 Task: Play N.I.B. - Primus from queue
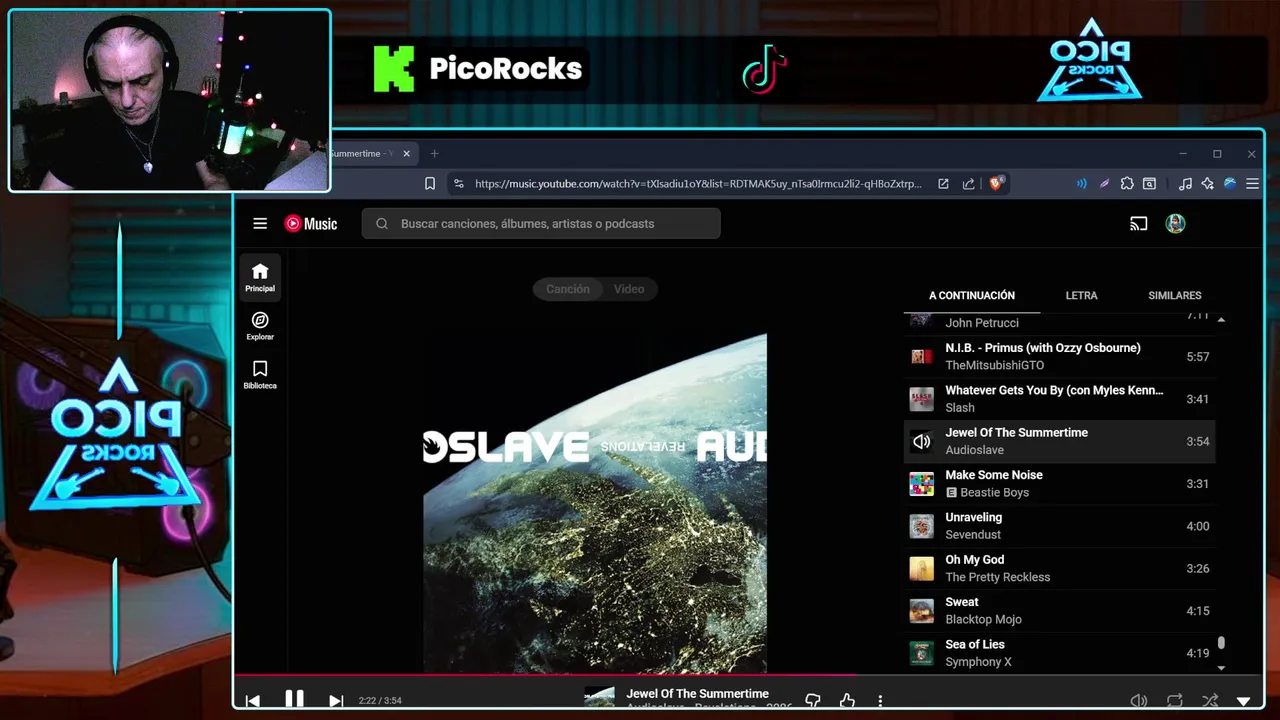pyautogui.click(x=1060, y=357)
